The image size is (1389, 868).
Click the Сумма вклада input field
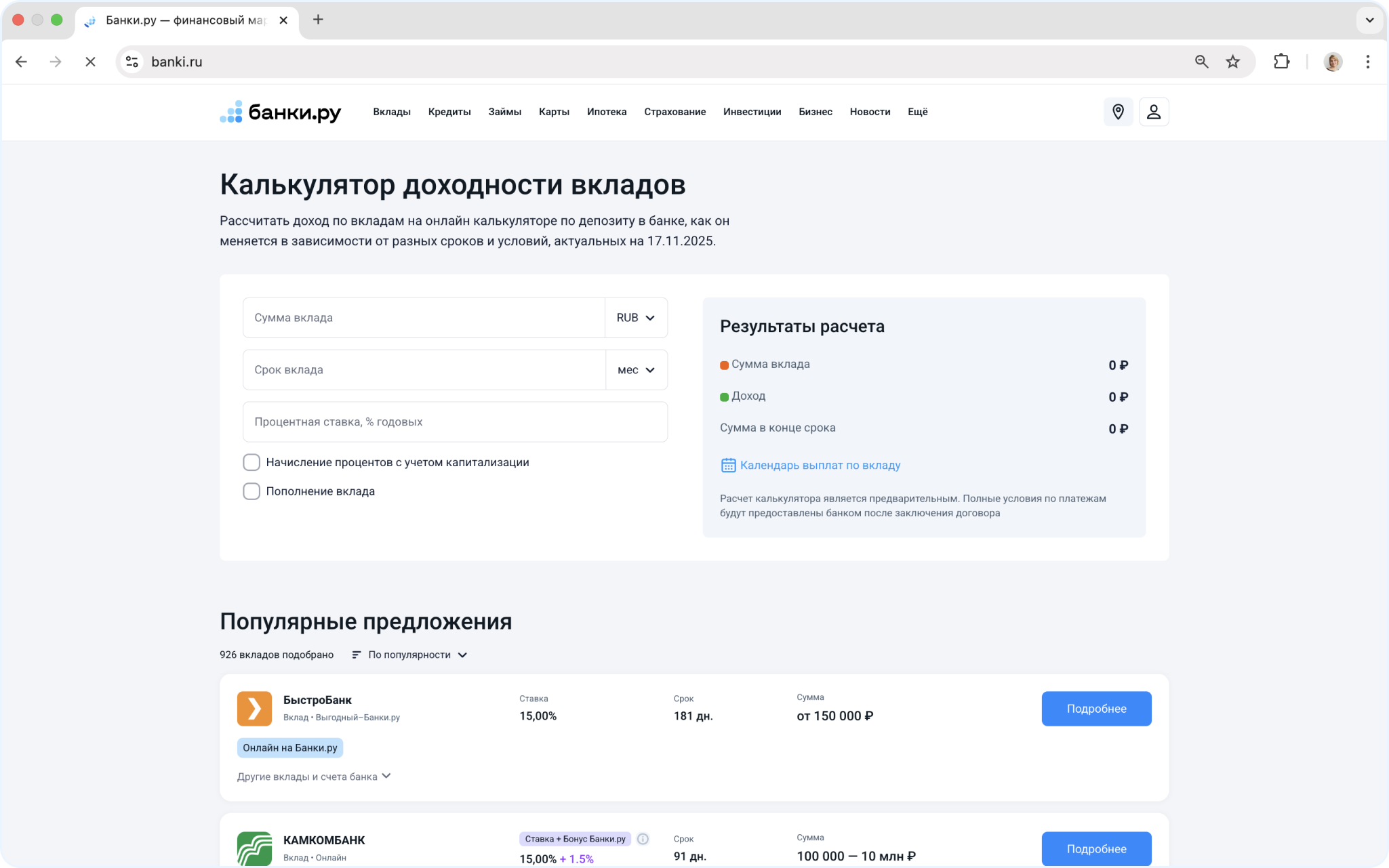coord(424,318)
